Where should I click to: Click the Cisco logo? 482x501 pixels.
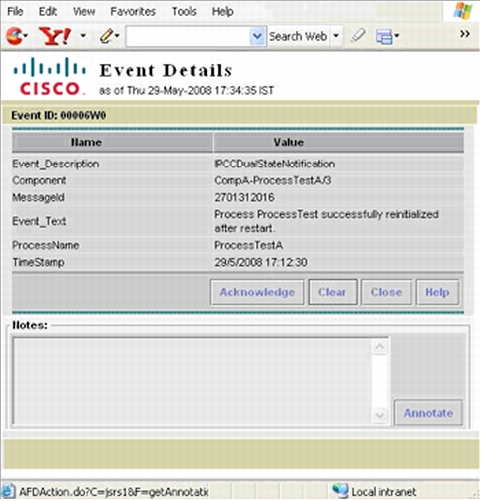(x=49, y=76)
